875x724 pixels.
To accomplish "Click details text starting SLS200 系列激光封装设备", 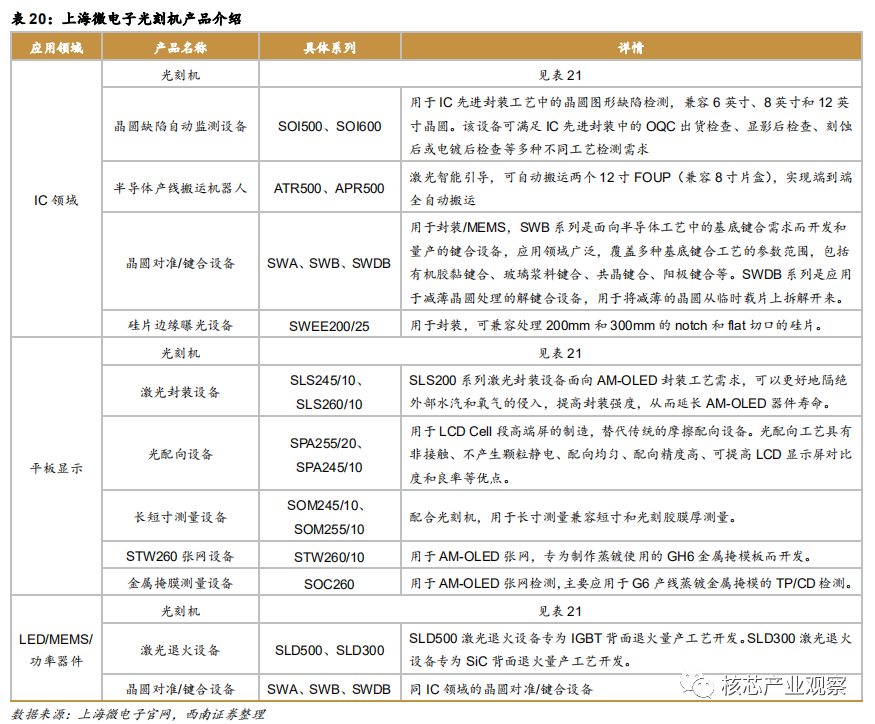I will pos(628,392).
